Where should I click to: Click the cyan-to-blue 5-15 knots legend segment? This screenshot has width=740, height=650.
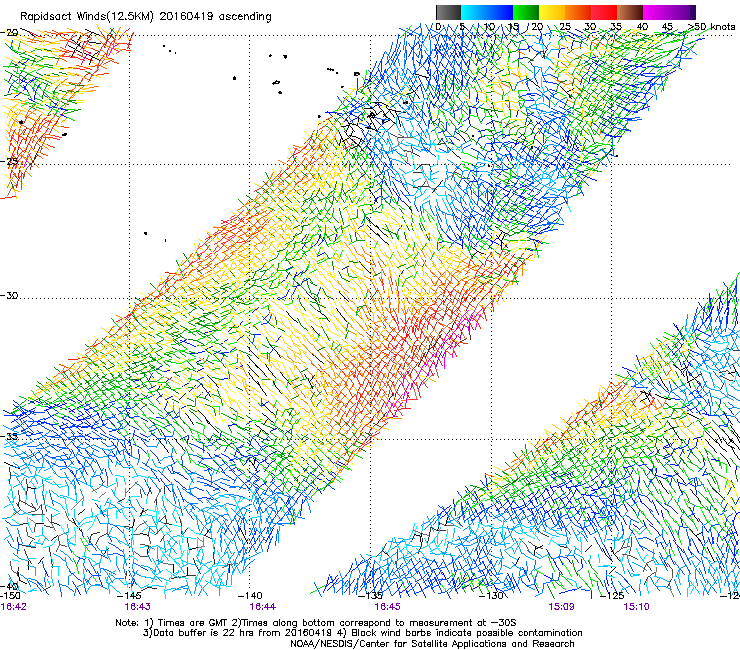[487, 12]
